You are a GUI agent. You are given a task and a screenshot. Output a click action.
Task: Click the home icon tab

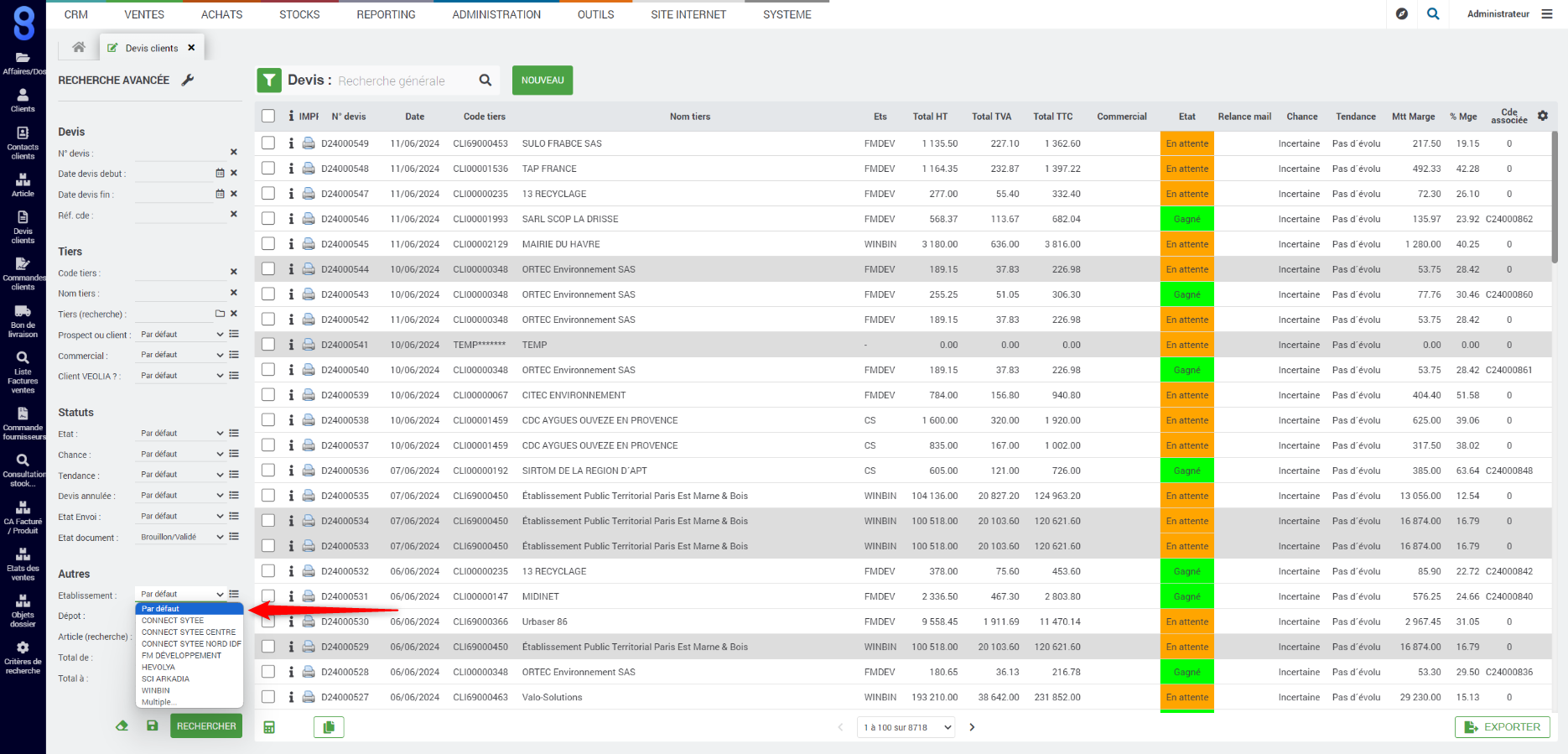(79, 48)
